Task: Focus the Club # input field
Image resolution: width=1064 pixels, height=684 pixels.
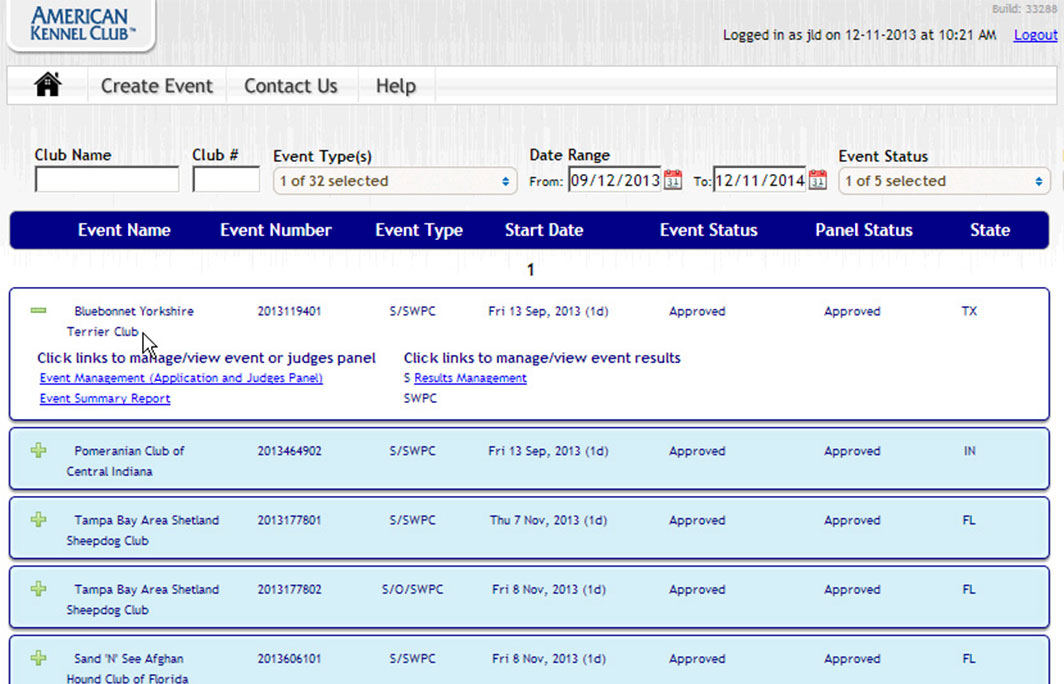Action: click(x=226, y=180)
